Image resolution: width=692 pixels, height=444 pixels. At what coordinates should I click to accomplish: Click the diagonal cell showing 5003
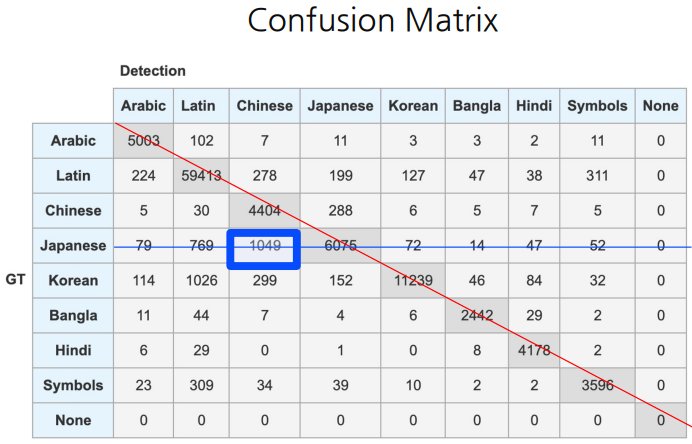(x=143, y=141)
